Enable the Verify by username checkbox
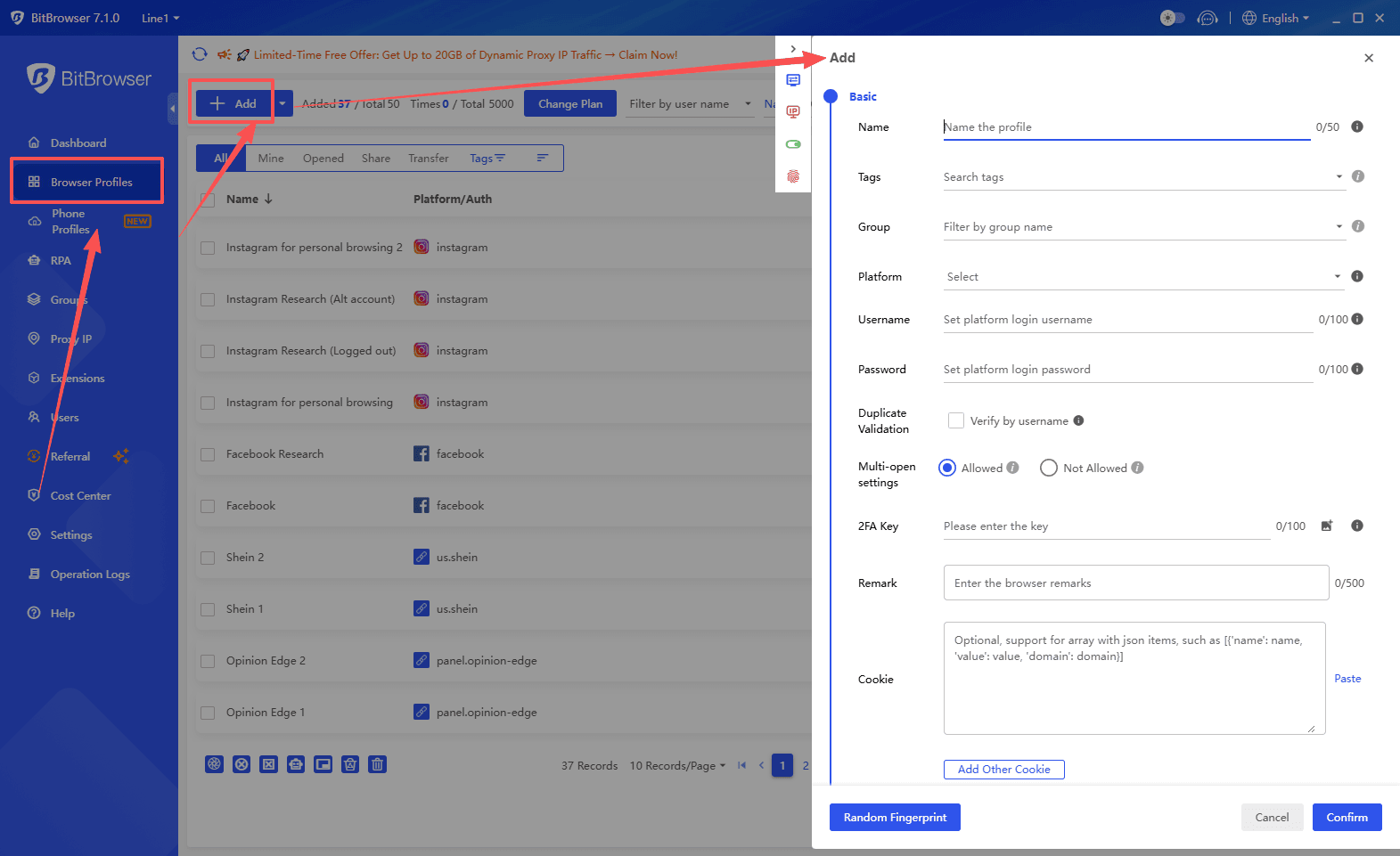The image size is (1400, 856). (x=956, y=420)
